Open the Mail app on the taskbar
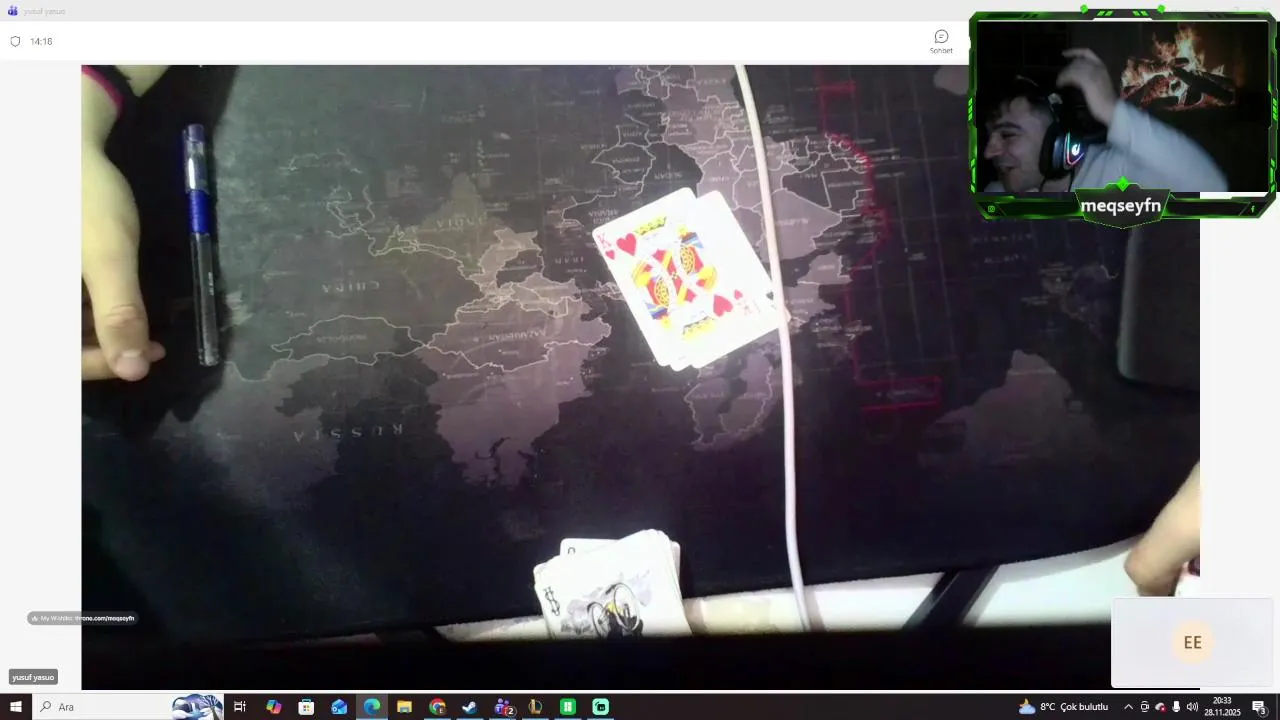The width and height of the screenshot is (1280, 720). [339, 707]
